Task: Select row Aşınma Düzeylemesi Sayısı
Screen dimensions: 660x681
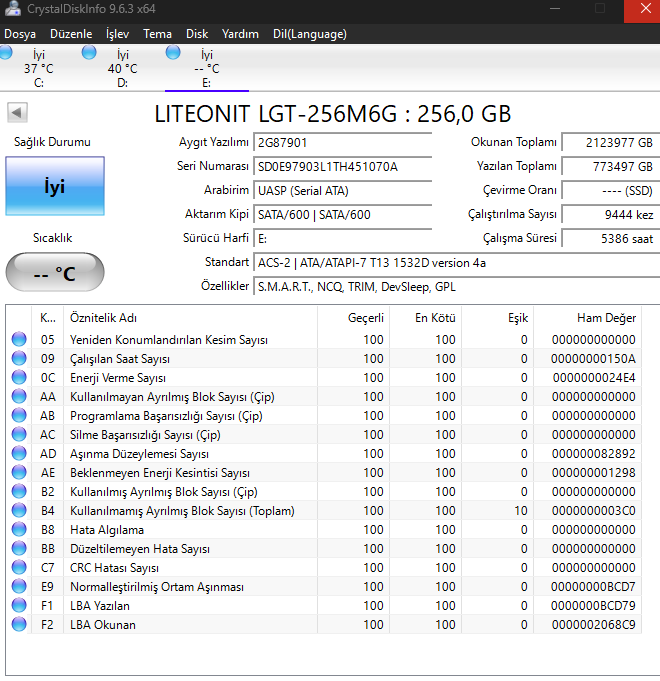Action: (323, 453)
